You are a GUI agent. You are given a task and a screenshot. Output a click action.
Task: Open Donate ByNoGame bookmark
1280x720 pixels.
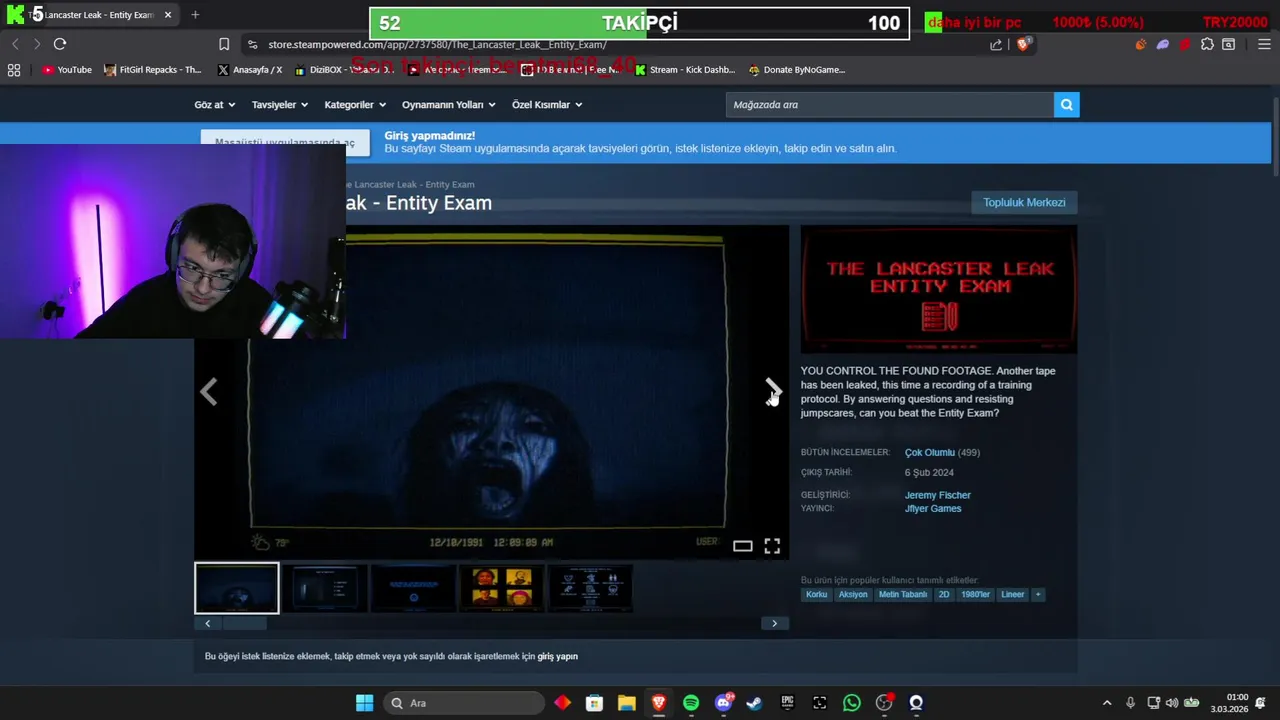pos(797,70)
